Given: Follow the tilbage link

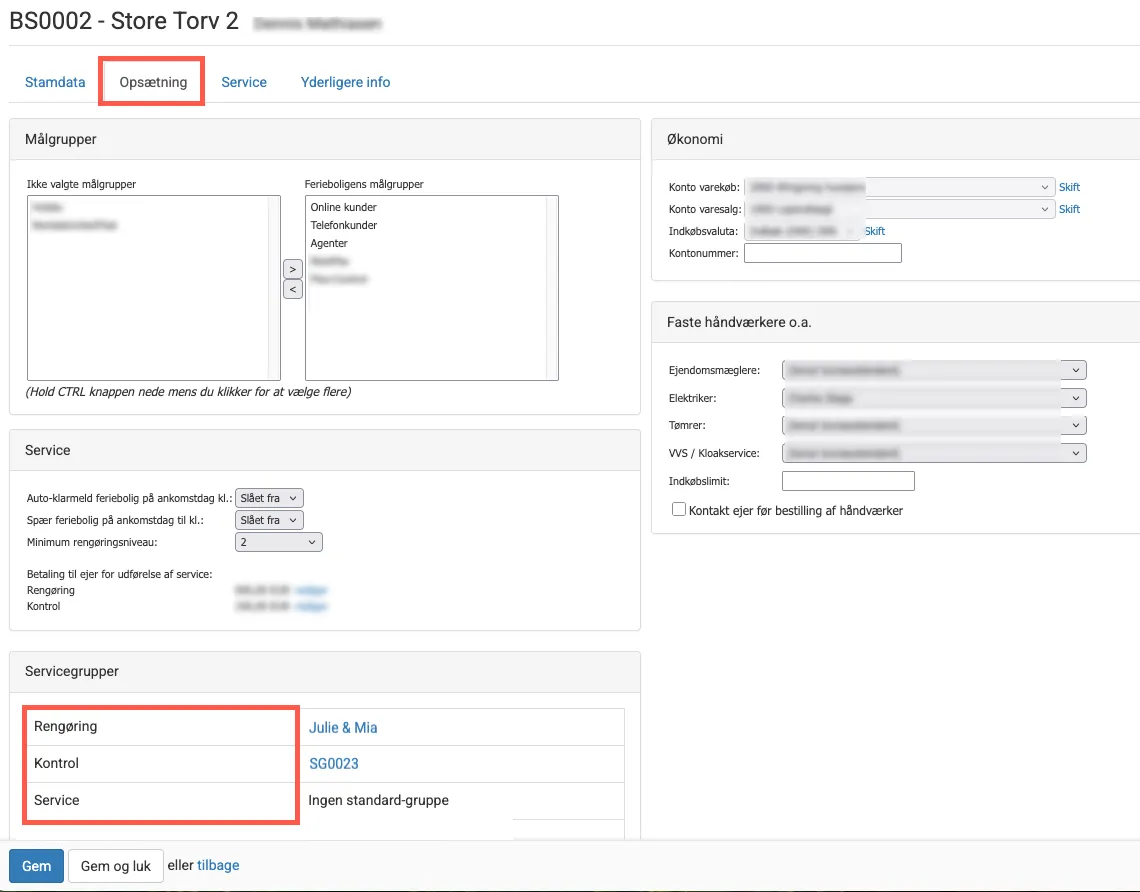Looking at the screenshot, I should [x=218, y=866].
